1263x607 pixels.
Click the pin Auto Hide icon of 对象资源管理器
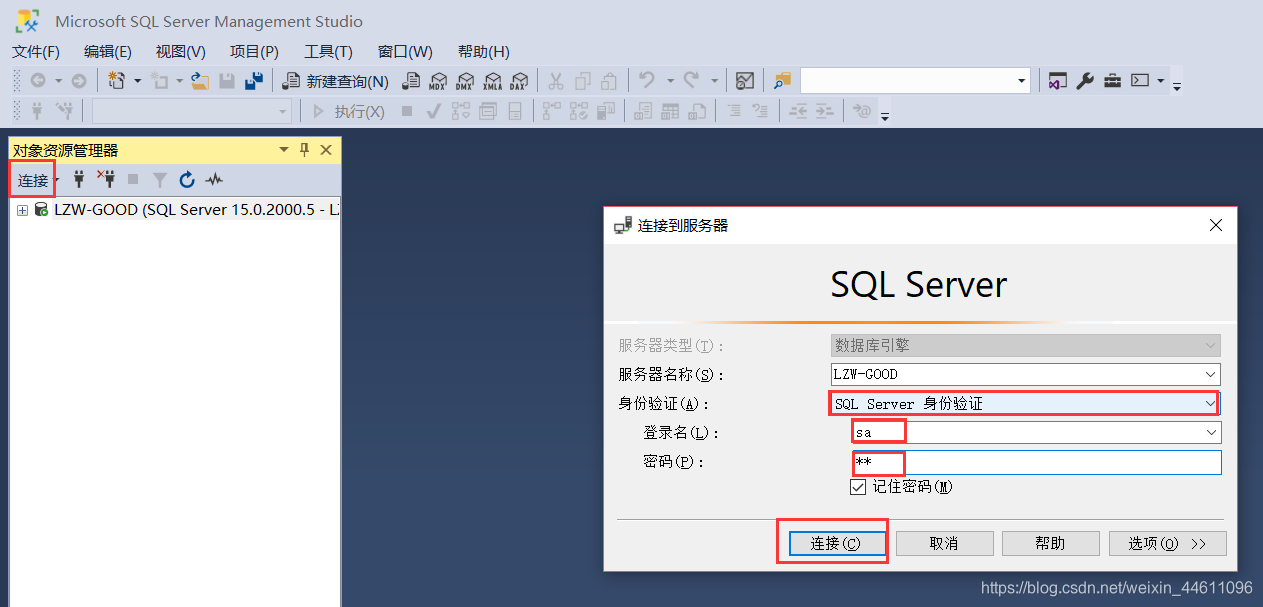point(305,150)
